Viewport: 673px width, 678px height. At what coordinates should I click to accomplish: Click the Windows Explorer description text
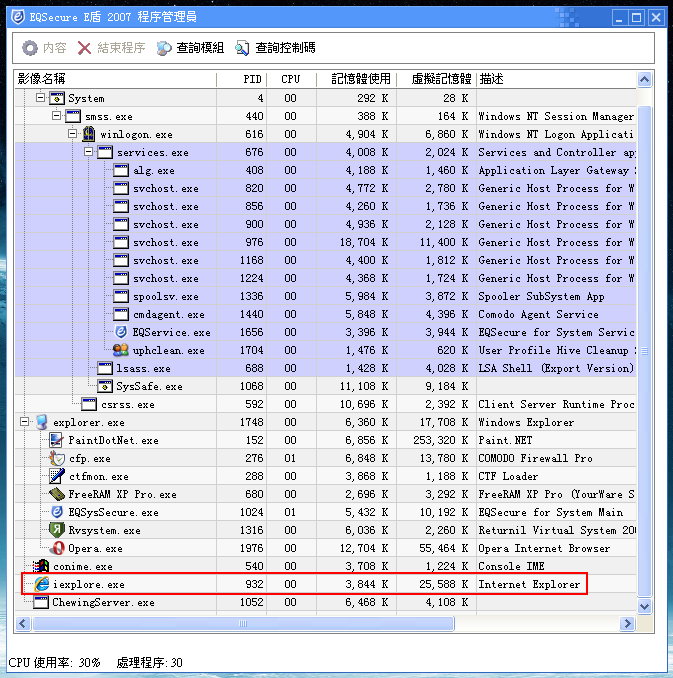[526, 422]
